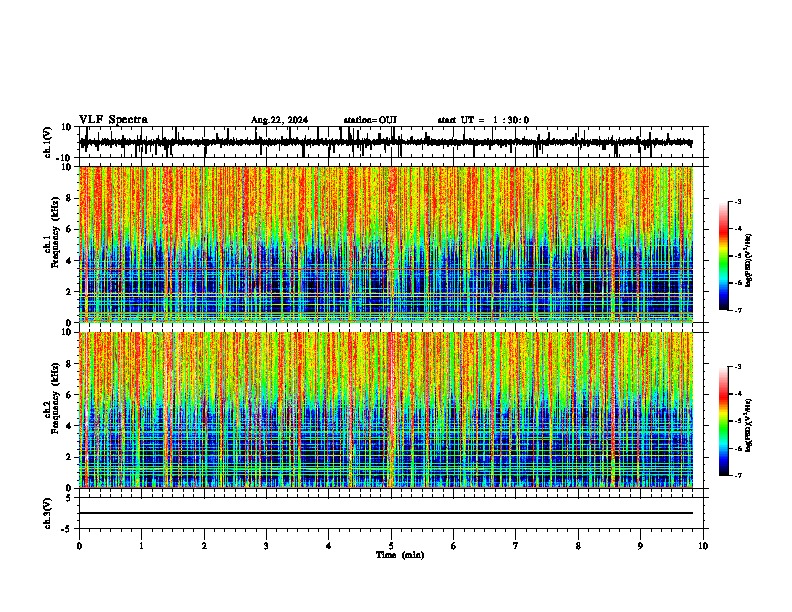Click the ch.1 spectrogram panel
Image resolution: width=792 pixels, height=612 pixels.
point(386,244)
